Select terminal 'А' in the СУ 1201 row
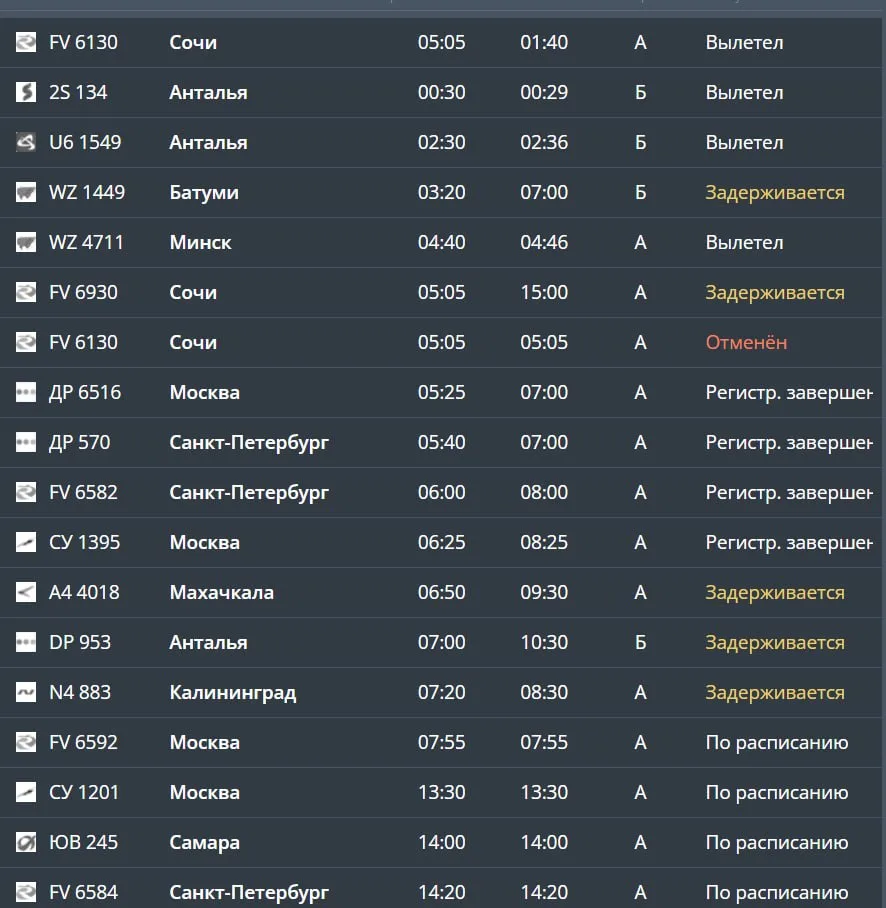This screenshot has height=908, width=886. 640,792
